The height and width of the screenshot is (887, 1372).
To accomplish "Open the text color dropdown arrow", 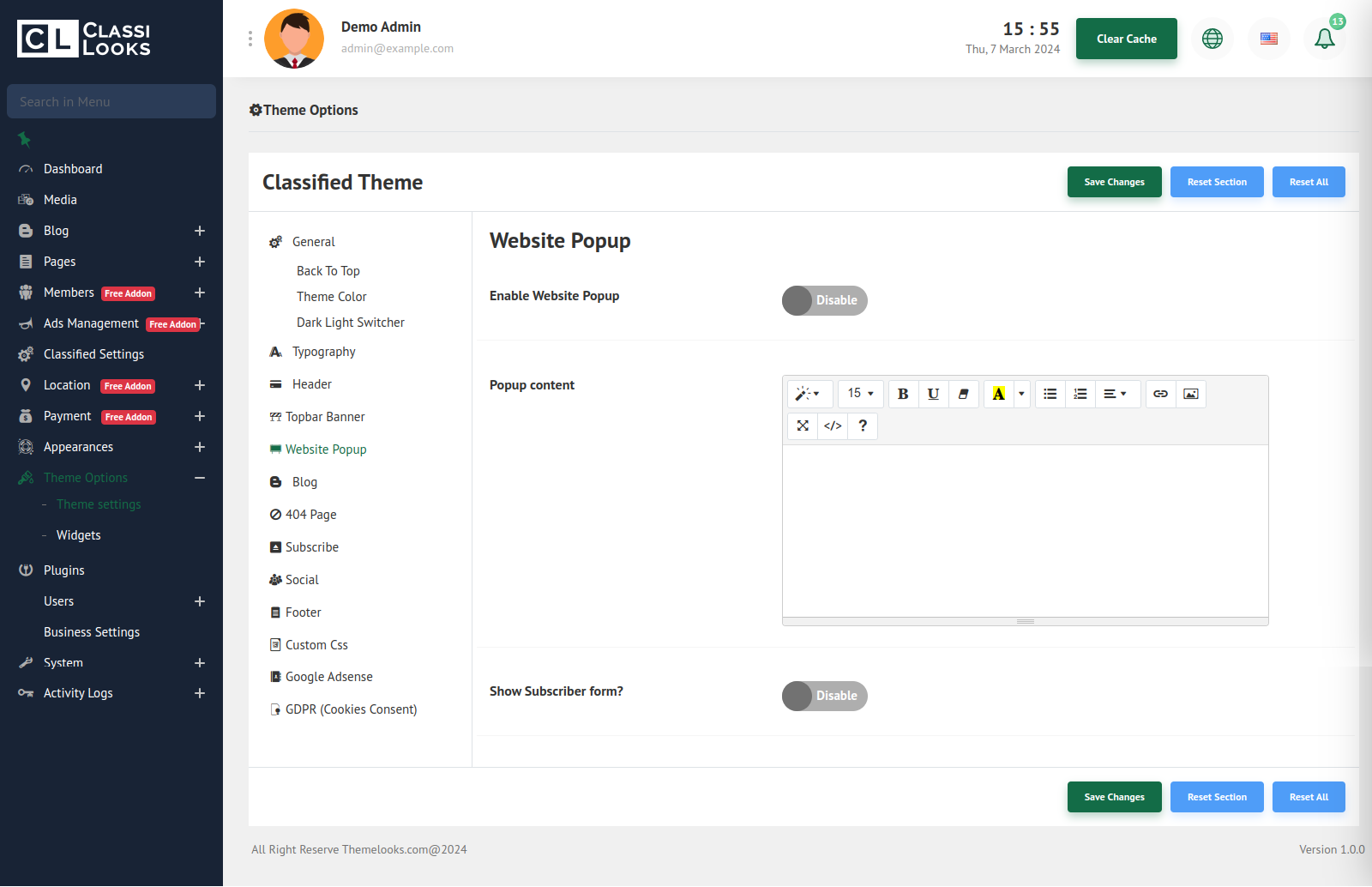I will pyautogui.click(x=1021, y=394).
